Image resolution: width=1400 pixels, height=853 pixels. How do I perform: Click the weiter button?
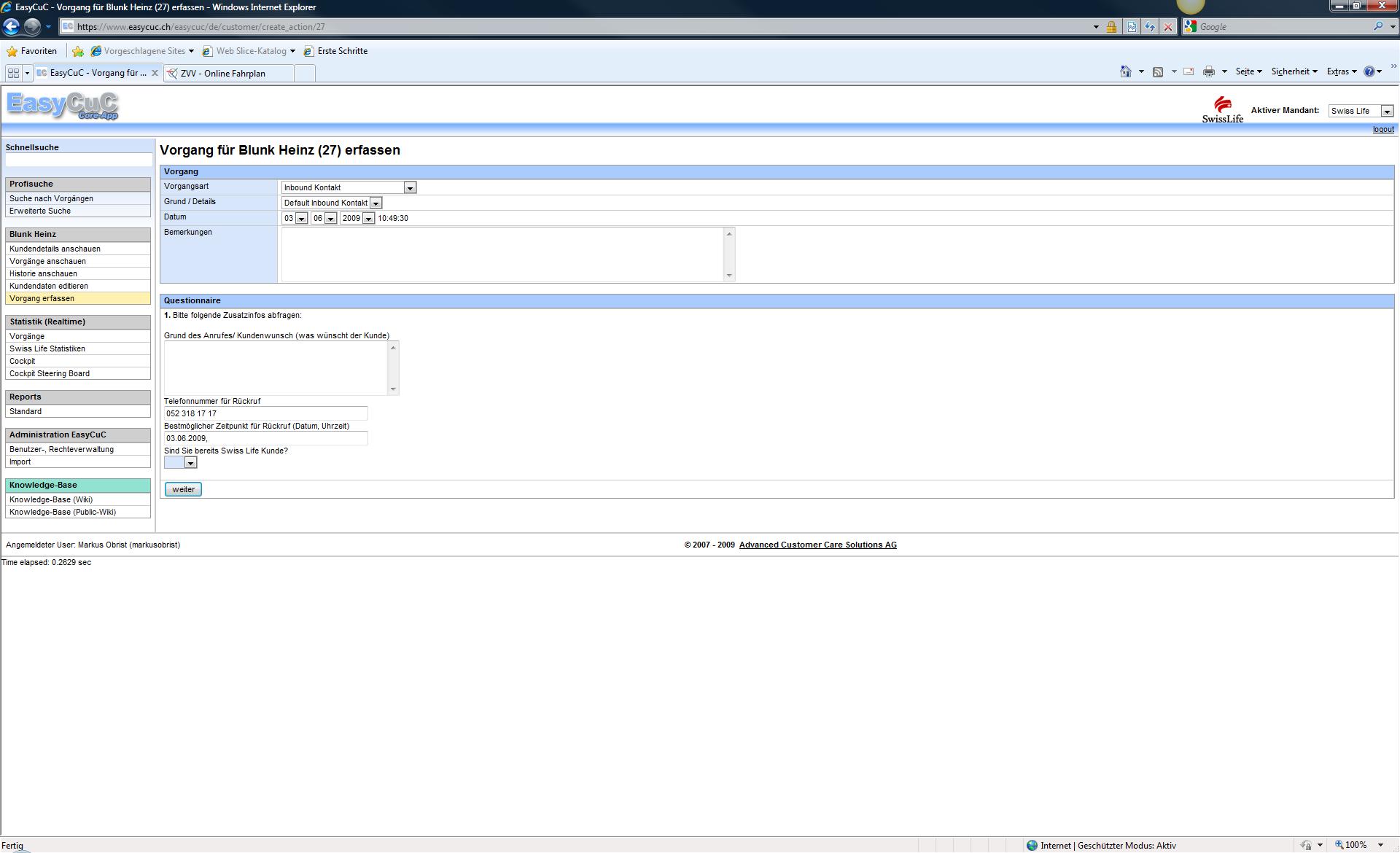click(183, 490)
